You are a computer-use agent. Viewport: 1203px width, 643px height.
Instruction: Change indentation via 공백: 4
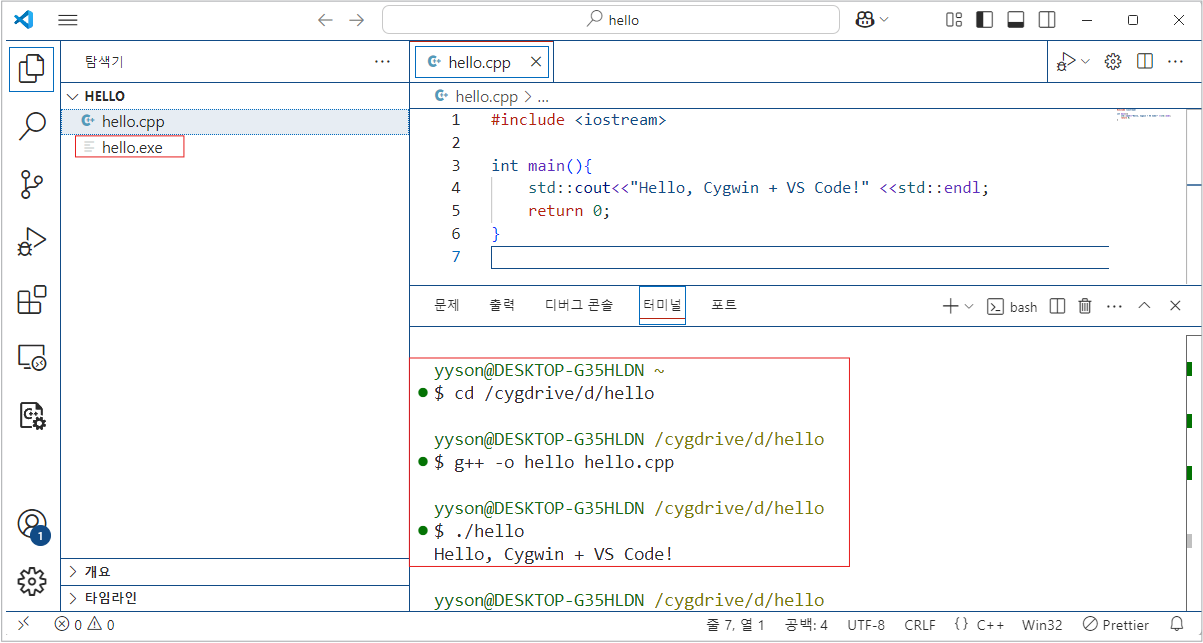pyautogui.click(x=806, y=624)
